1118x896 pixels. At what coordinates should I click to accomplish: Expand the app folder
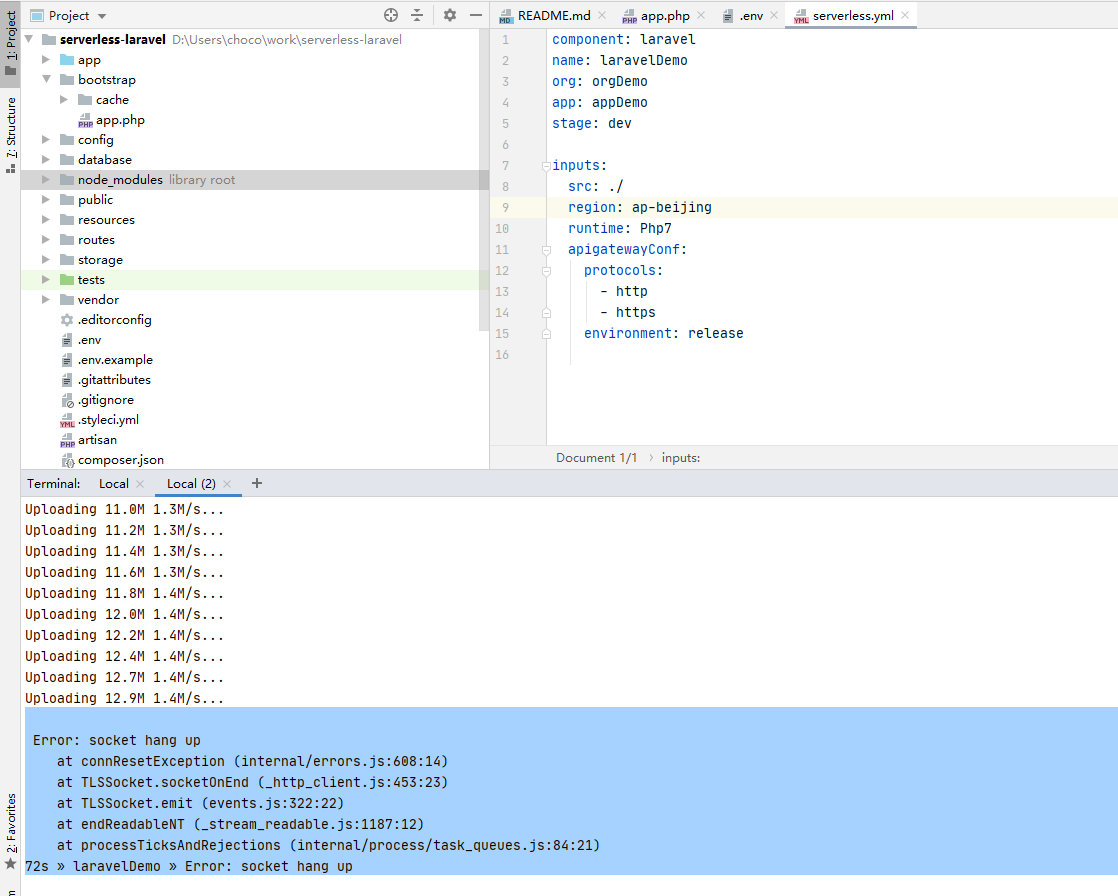click(x=45, y=59)
